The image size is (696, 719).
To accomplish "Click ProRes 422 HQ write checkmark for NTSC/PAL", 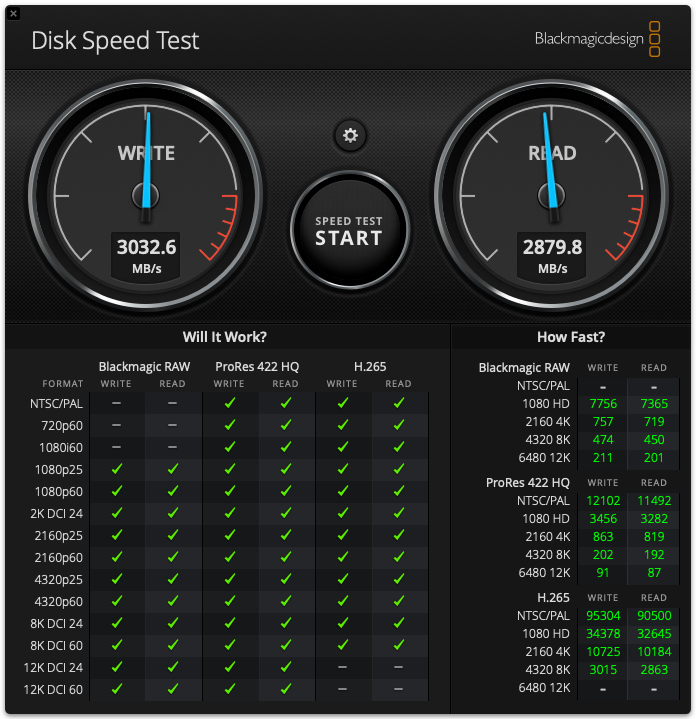I will point(230,403).
